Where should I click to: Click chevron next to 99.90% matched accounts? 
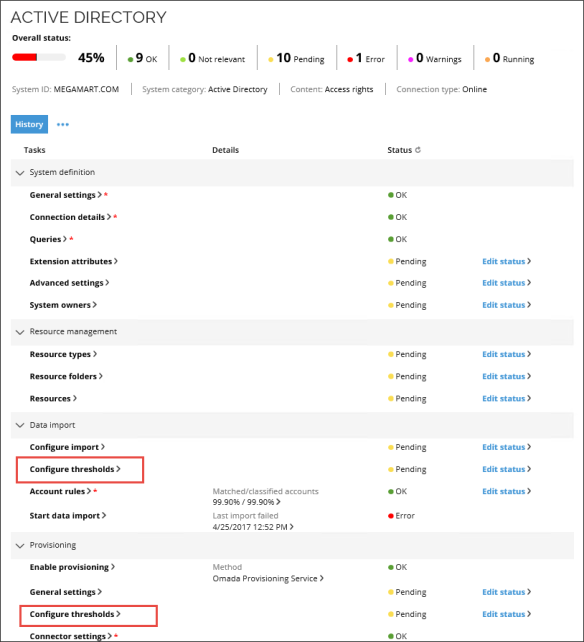click(278, 502)
